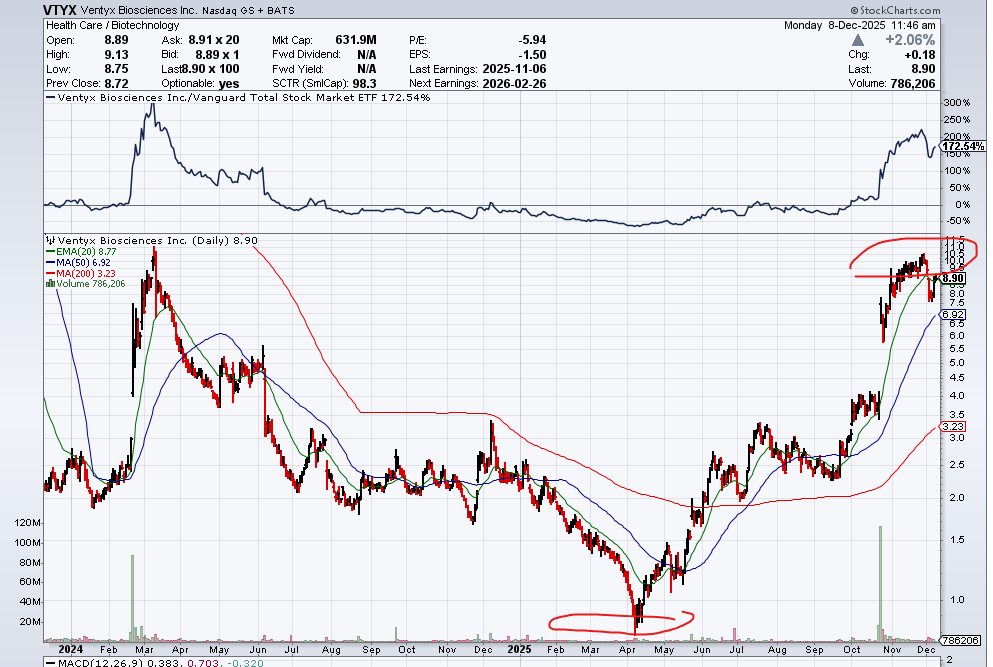This screenshot has height=667, width=993.
Task: Click the MA(200) 3.23 legend entry
Action: point(81,273)
